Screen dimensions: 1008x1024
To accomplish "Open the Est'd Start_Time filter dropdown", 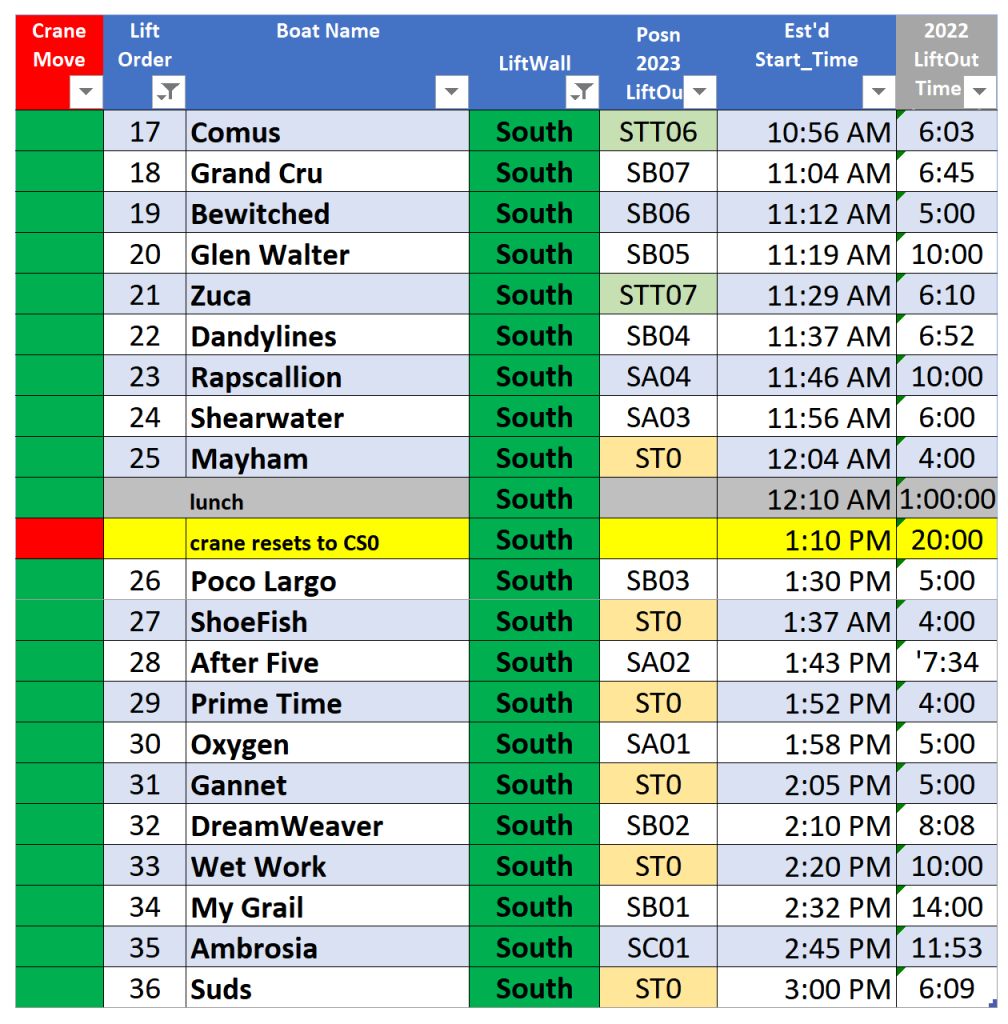I will click(x=879, y=92).
